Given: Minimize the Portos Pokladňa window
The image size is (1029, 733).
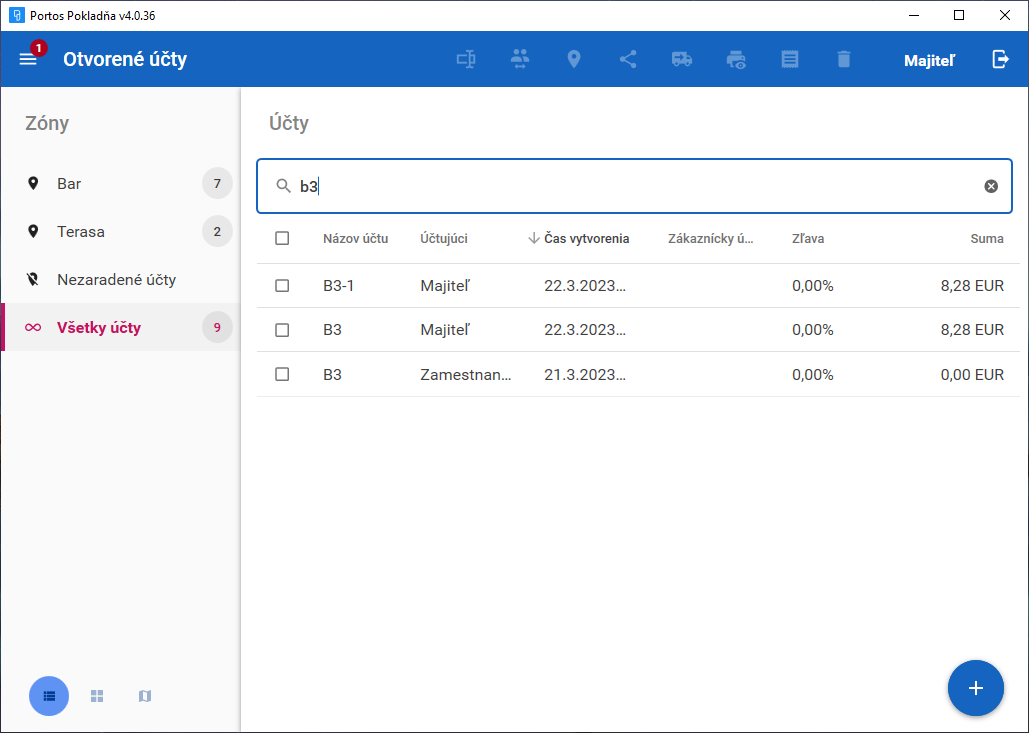Looking at the screenshot, I should (x=914, y=15).
